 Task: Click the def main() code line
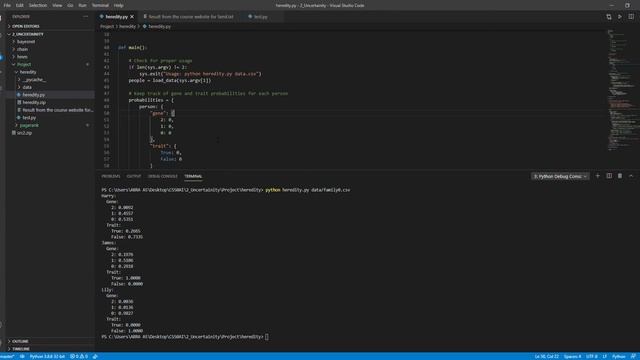[x=132, y=48]
